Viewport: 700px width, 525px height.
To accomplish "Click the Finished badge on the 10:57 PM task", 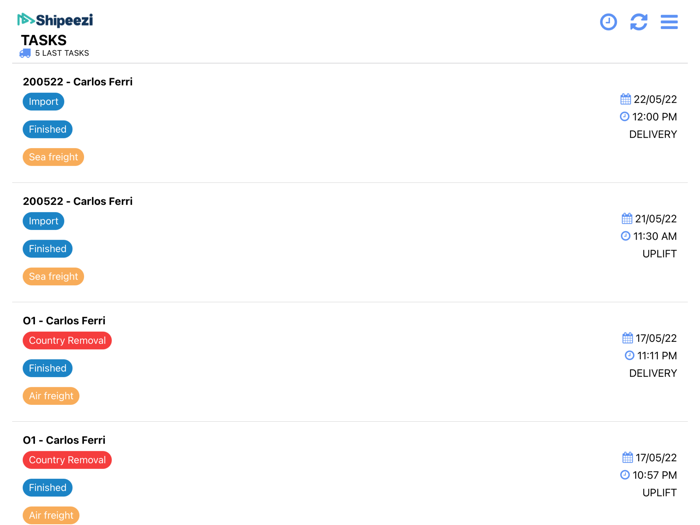I will (47, 488).
